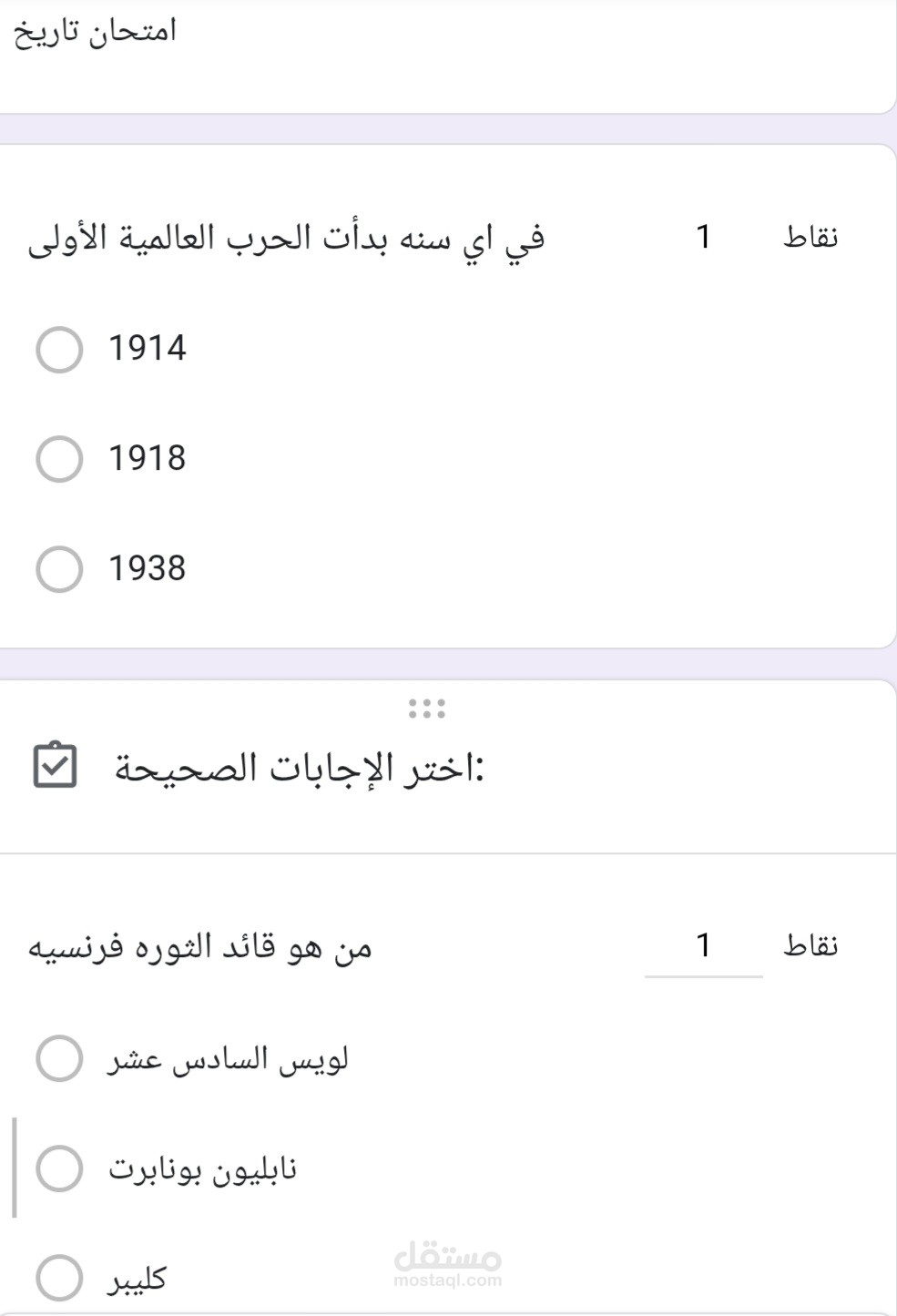Click اختر الإجابات الصحيحة heading text

click(x=300, y=768)
